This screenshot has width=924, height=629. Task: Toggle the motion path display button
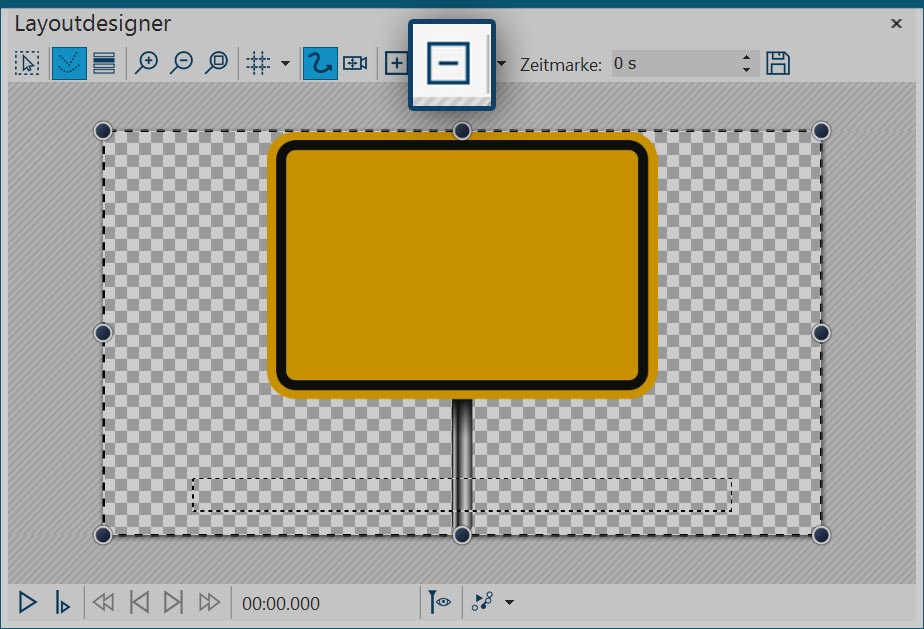pyautogui.click(x=69, y=64)
